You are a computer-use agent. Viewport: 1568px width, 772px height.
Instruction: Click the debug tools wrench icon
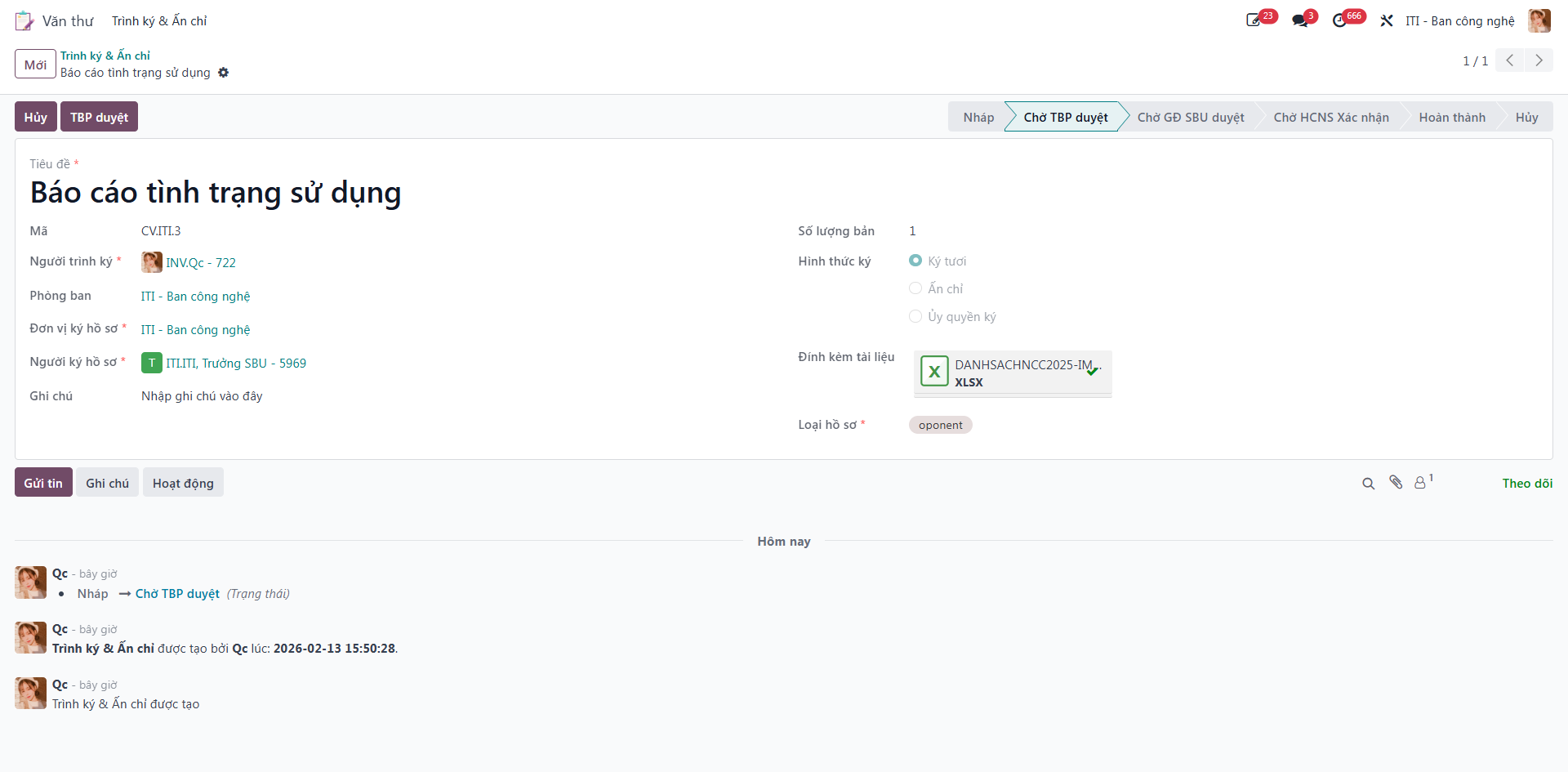(1387, 20)
